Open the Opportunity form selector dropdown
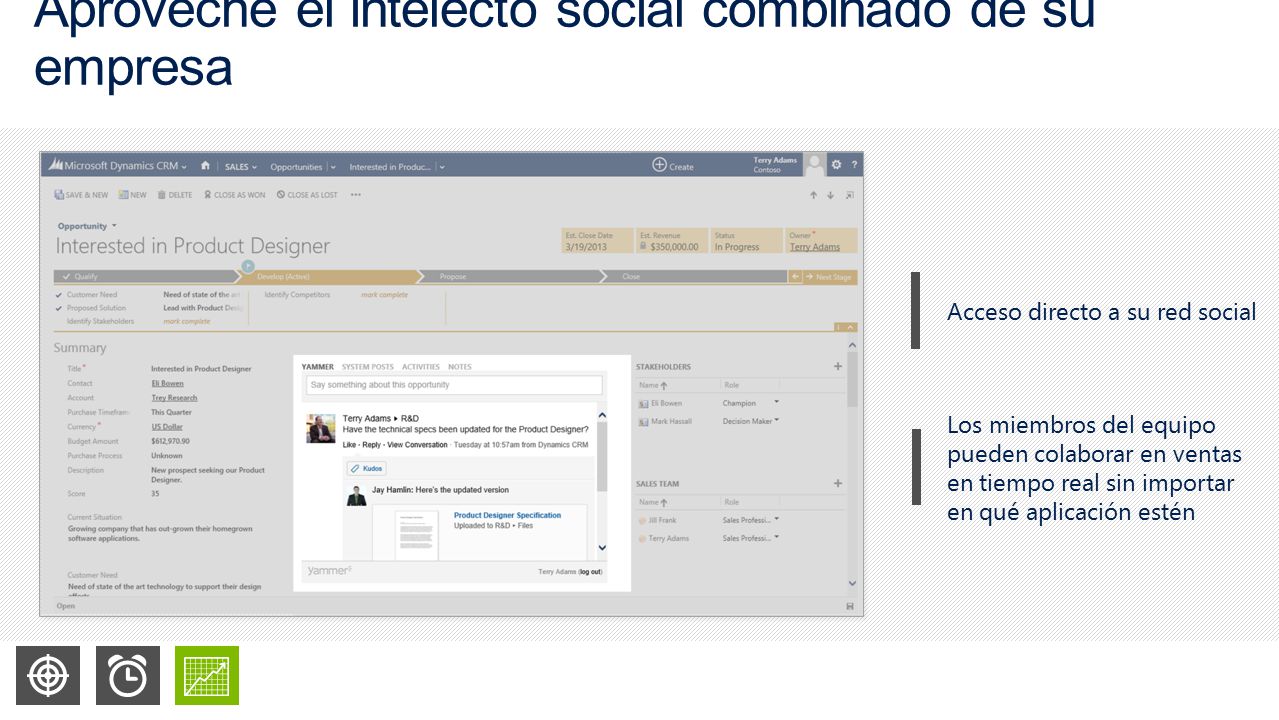This screenshot has height=720, width=1279. [114, 226]
